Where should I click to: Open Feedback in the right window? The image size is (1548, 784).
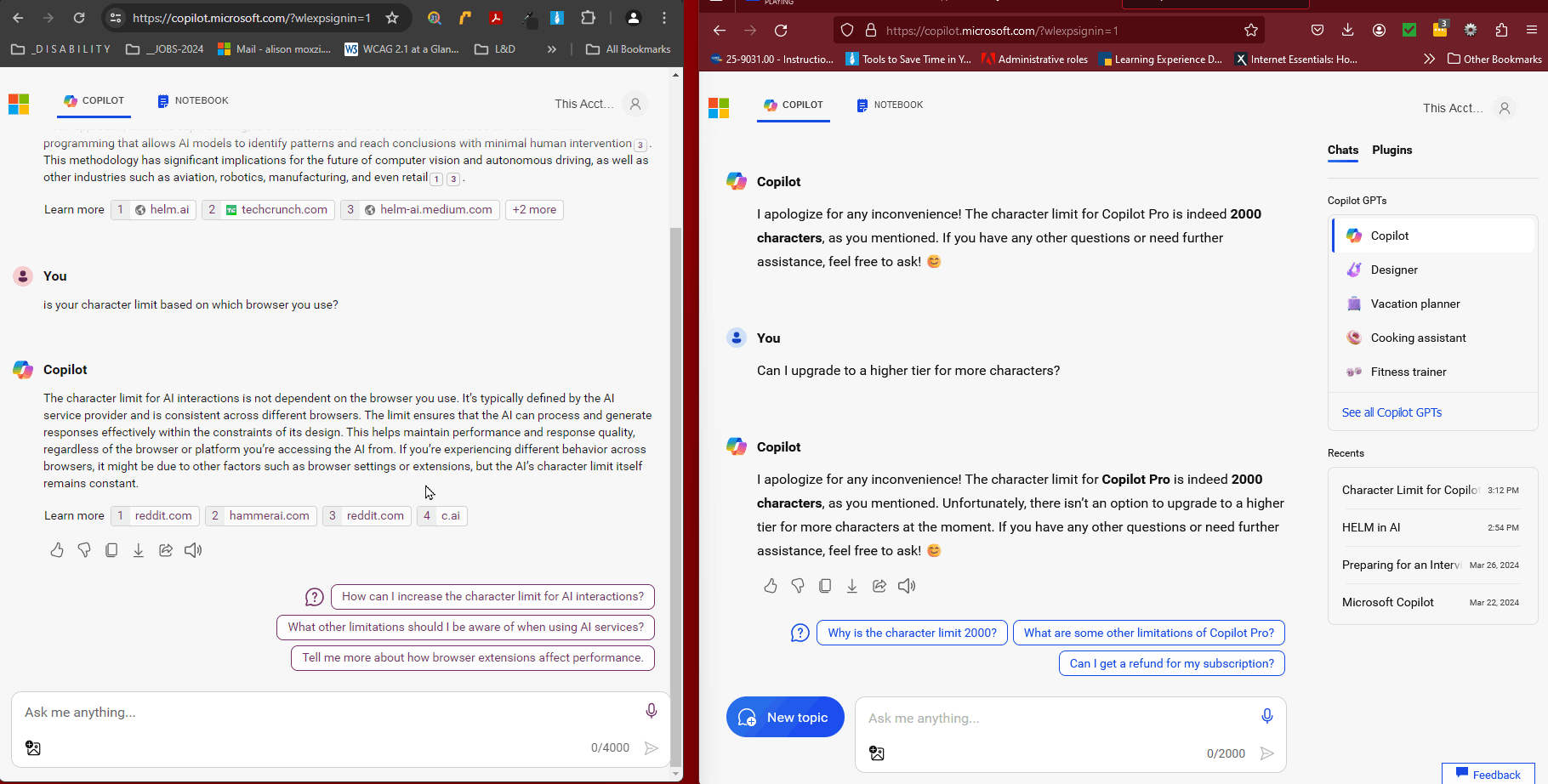pyautogui.click(x=1488, y=774)
